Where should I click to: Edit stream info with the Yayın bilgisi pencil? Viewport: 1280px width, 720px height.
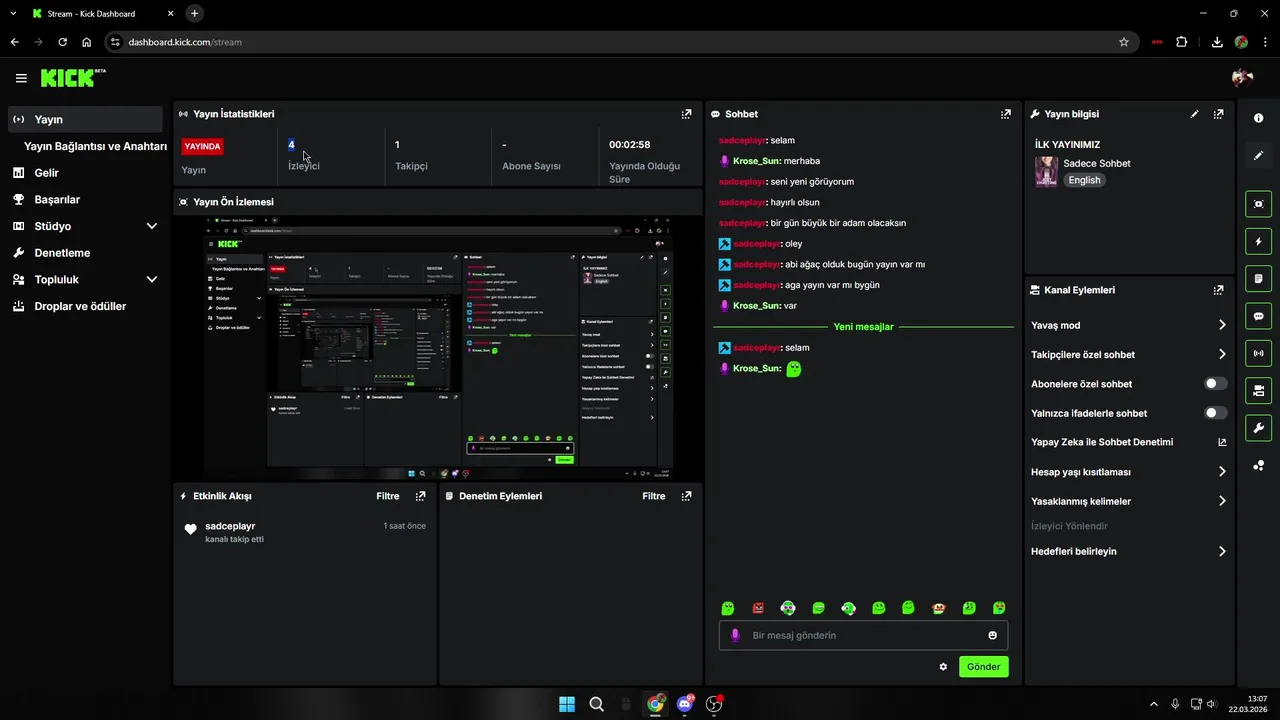tap(1194, 114)
